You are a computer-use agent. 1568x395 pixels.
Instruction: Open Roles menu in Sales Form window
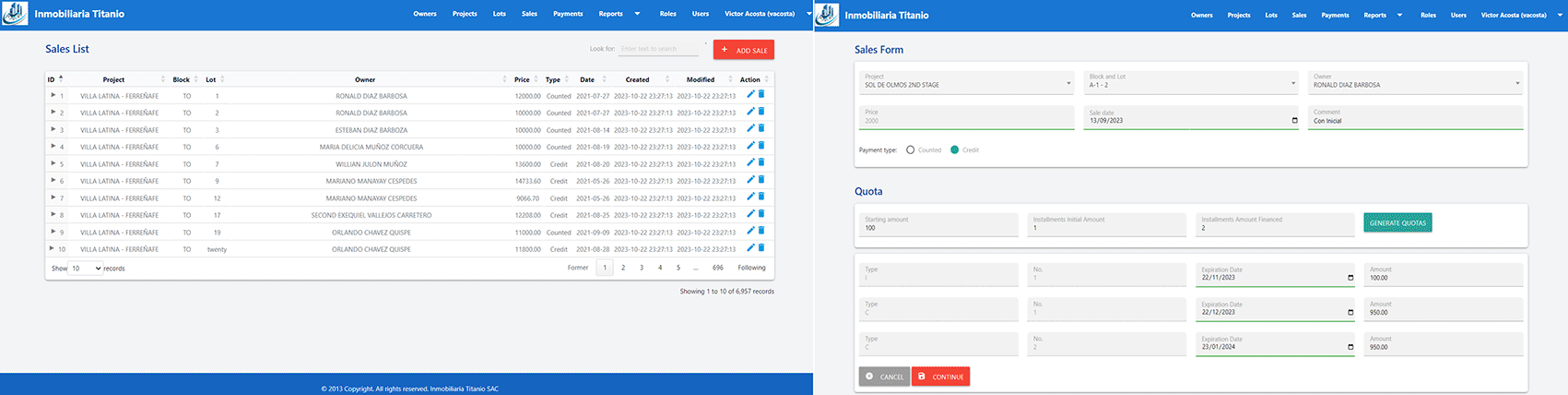pos(1428,15)
